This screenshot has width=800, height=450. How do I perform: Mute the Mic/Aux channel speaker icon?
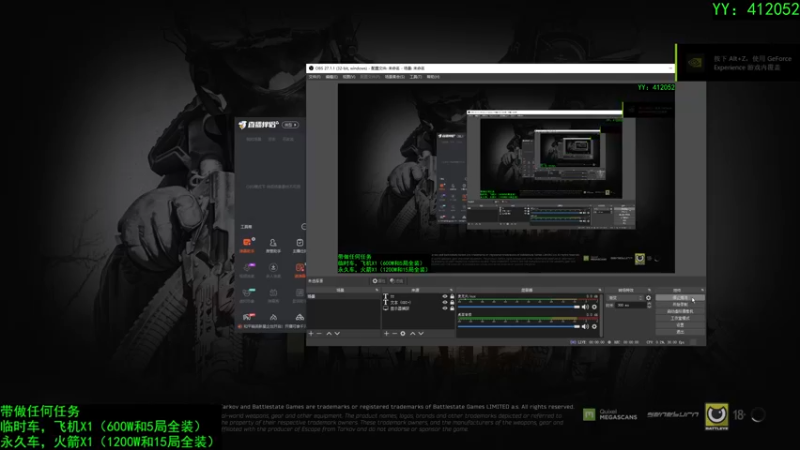(585, 307)
